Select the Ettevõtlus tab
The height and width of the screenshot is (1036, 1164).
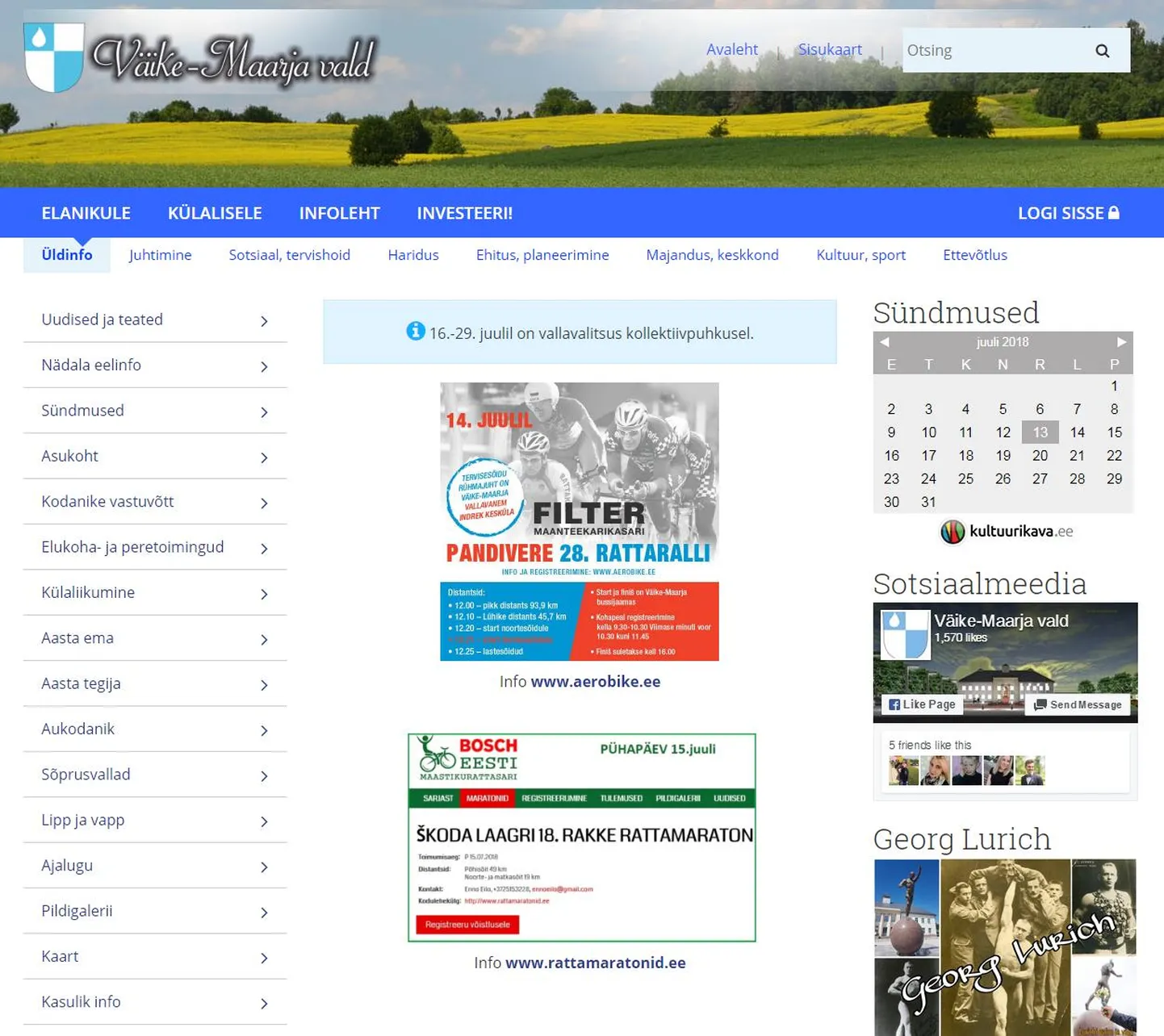[x=975, y=255]
